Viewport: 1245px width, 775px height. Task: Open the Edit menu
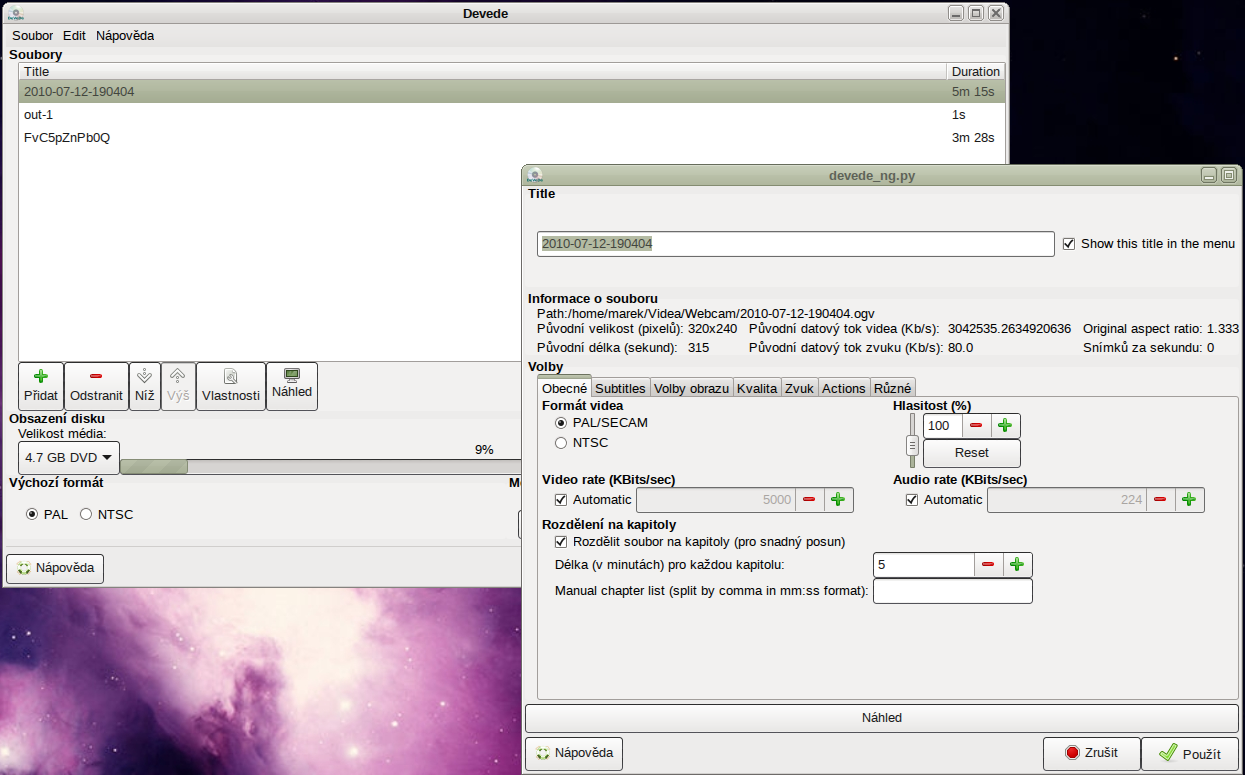point(74,36)
